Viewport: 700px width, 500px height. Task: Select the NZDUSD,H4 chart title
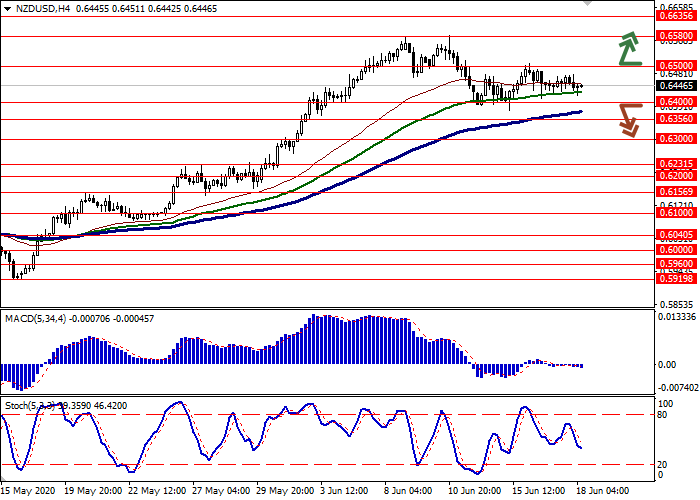[34, 7]
